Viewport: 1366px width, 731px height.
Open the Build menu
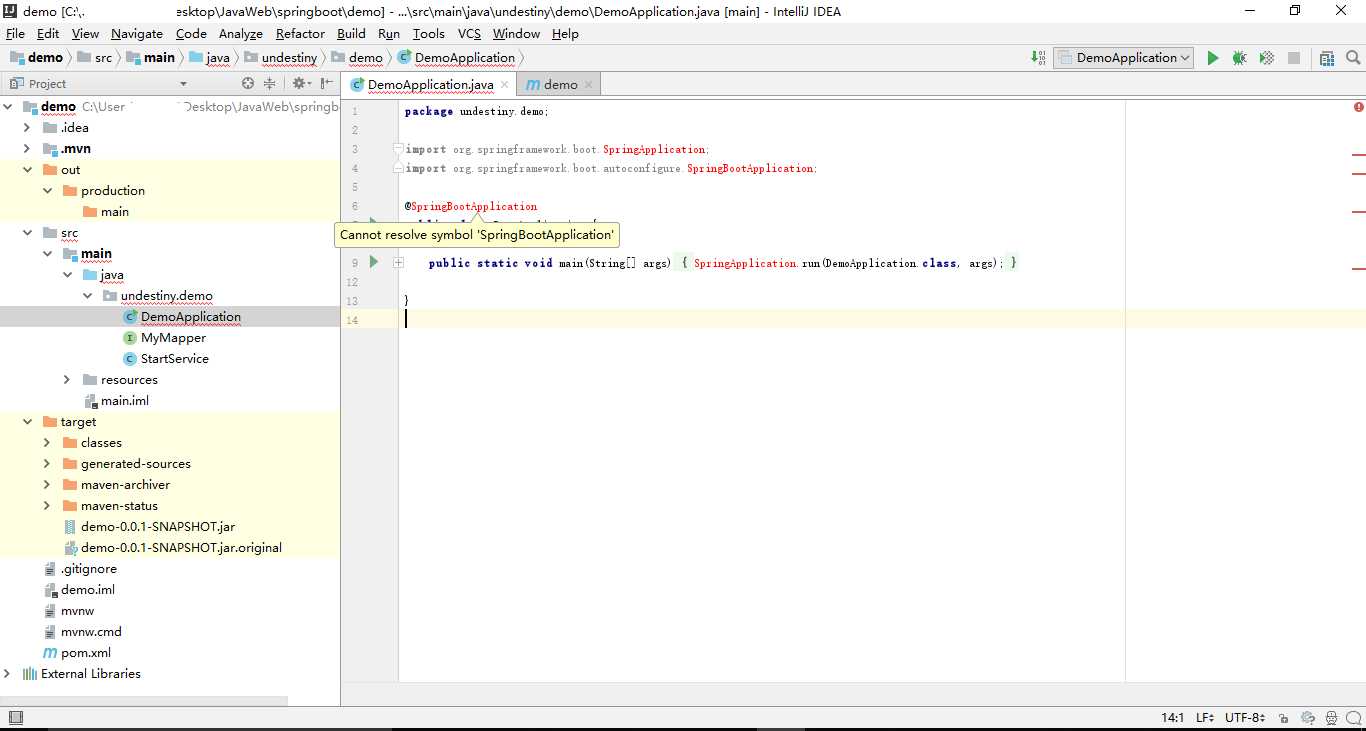click(351, 34)
